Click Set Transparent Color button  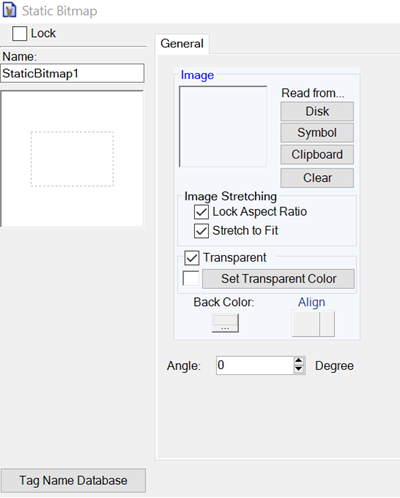point(278,279)
